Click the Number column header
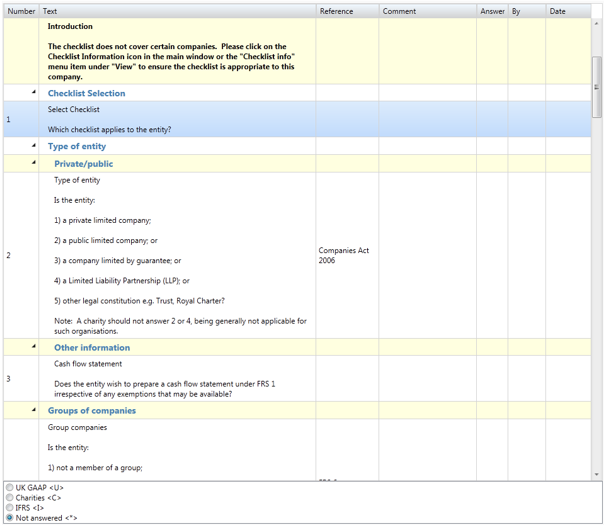 coord(21,11)
